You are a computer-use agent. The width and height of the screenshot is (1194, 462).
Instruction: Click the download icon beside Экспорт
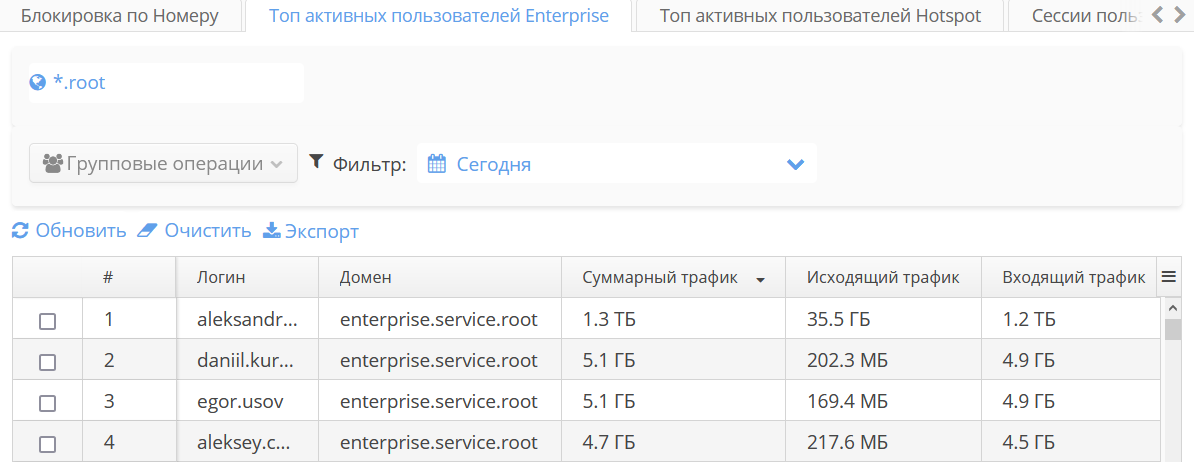(x=271, y=231)
